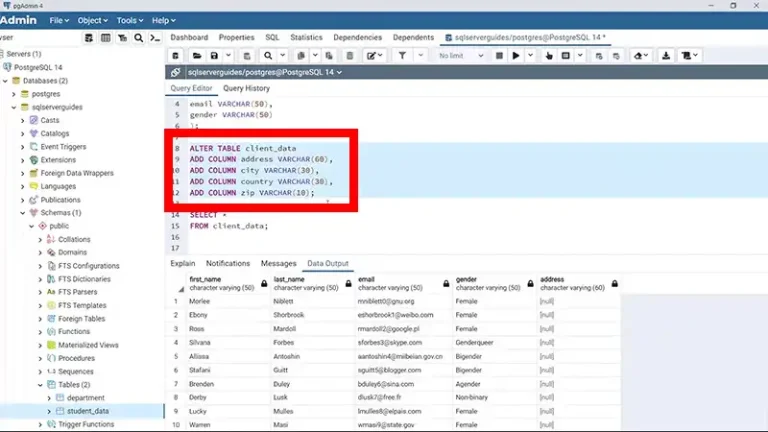Collapse the Tables (2) node
This screenshot has height=432, width=768.
pos(40,385)
